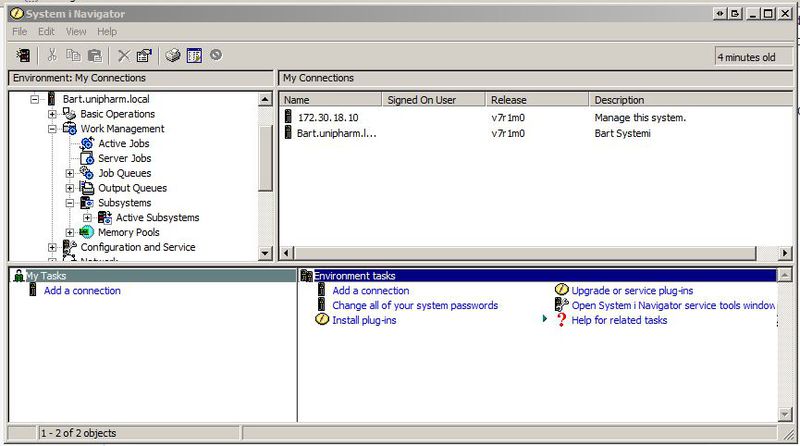Click the tree pane scroll down arrow
Image resolution: width=800 pixels, height=446 pixels.
[x=265, y=253]
